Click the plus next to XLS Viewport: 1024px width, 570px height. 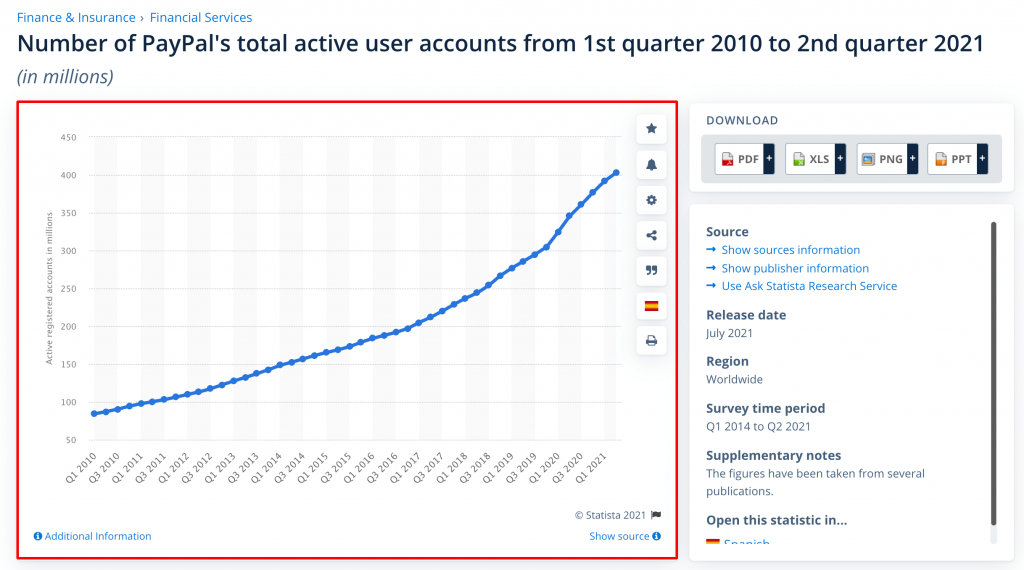(840, 159)
